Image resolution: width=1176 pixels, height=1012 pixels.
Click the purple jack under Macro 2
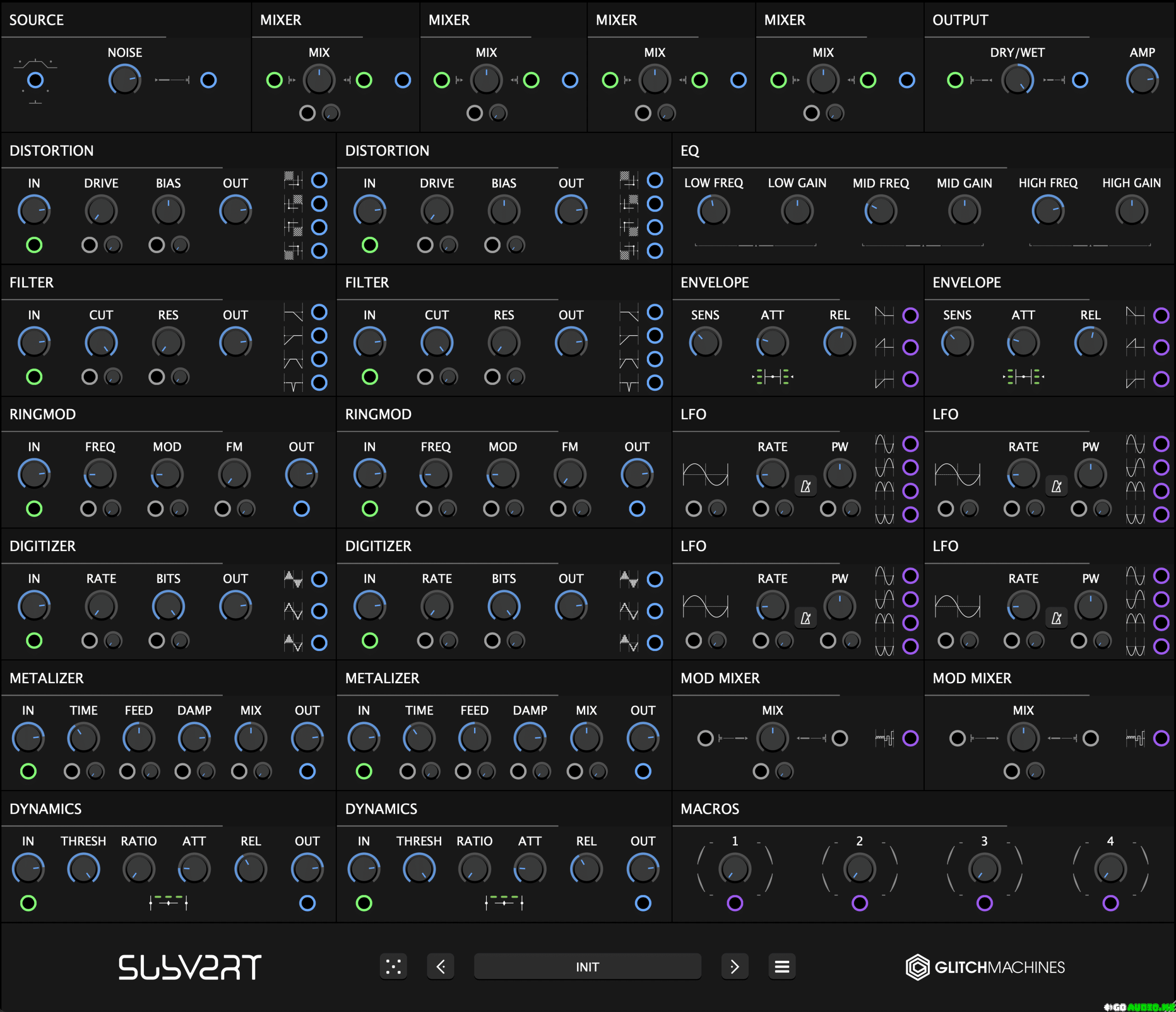point(859,903)
